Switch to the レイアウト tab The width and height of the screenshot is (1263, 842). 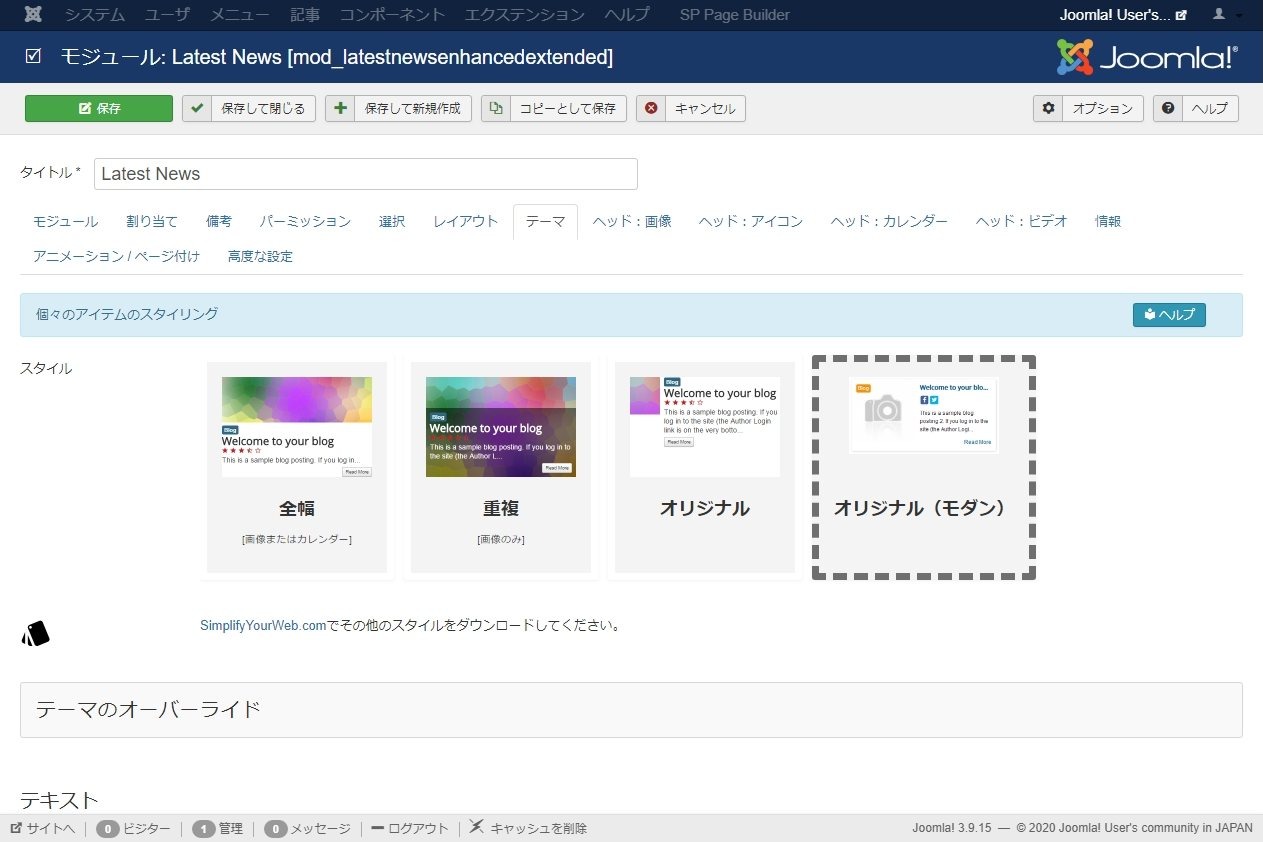(x=465, y=222)
